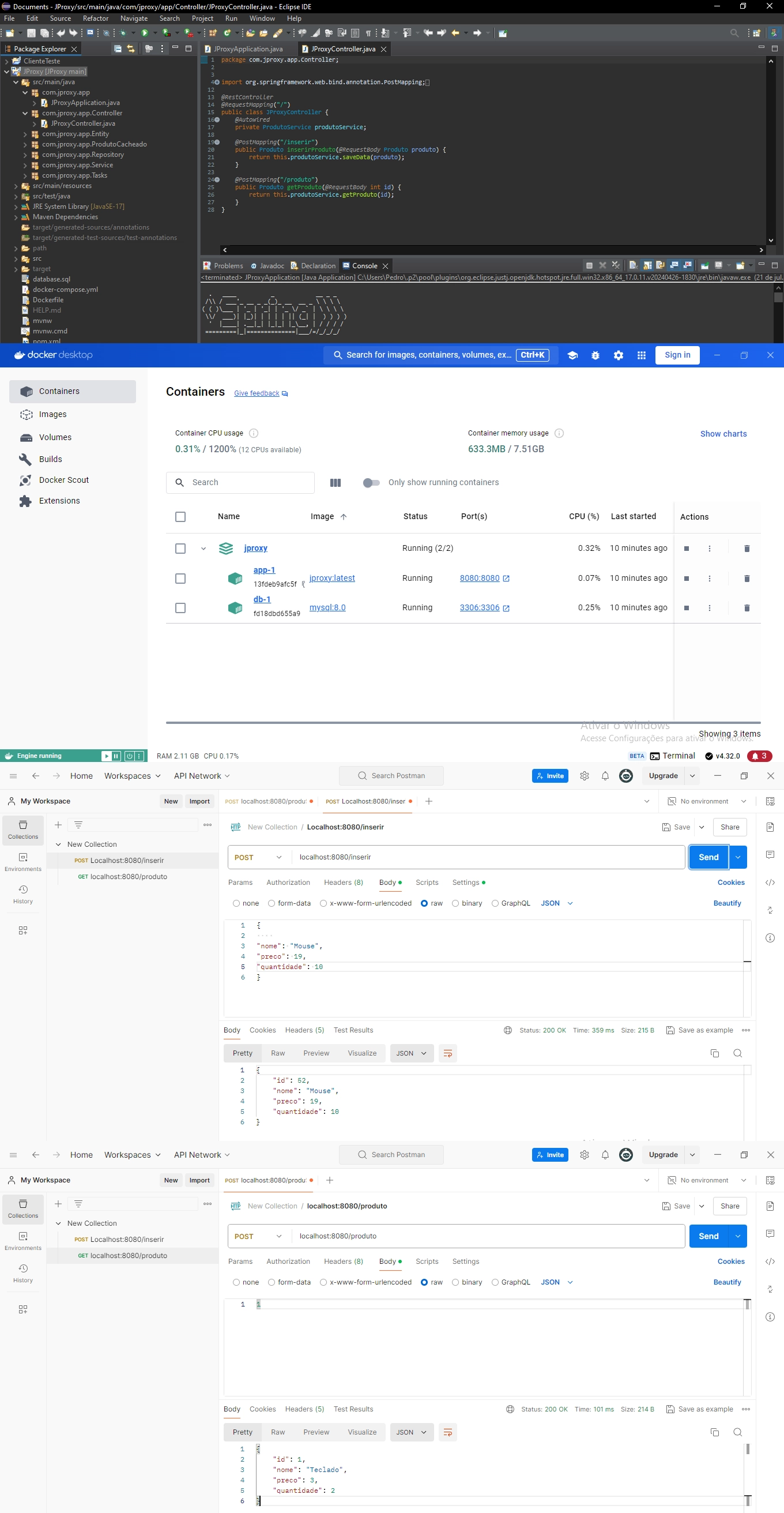
Task: Select binary body option in Postman inserir window
Action: 455,903
